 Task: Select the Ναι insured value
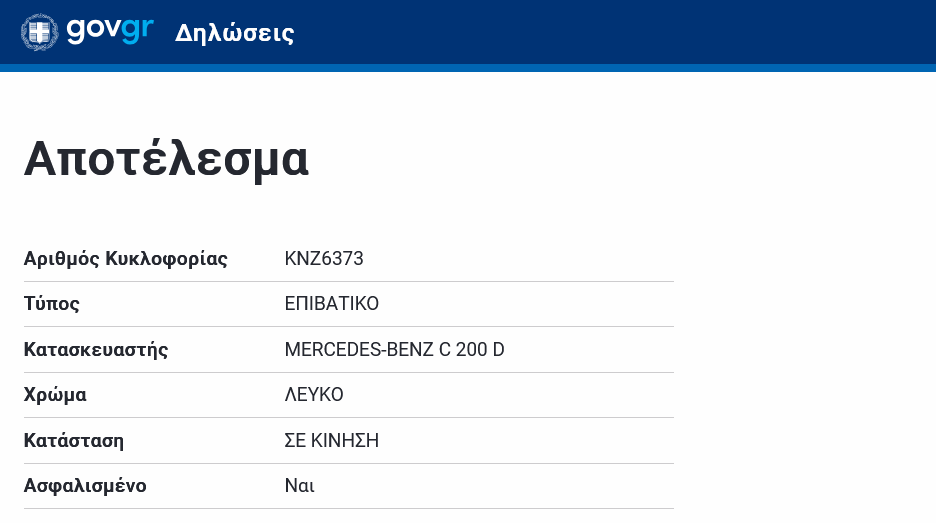tap(300, 486)
